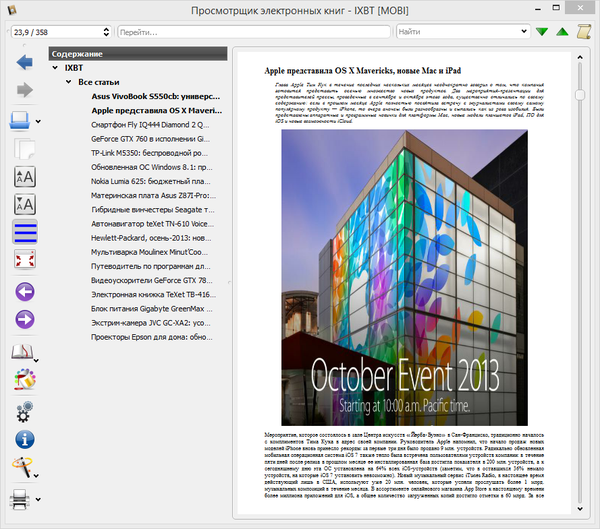Viewport: 600px width, 529px height.
Task: Open dropdown arrow beside print icon
Action: 38,500
